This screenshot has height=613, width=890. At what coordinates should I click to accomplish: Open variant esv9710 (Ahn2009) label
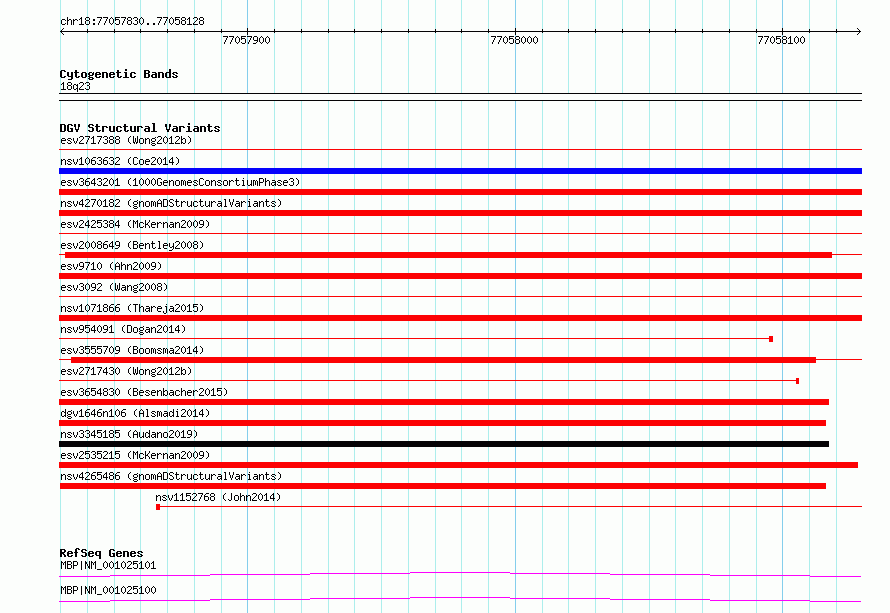point(111,266)
